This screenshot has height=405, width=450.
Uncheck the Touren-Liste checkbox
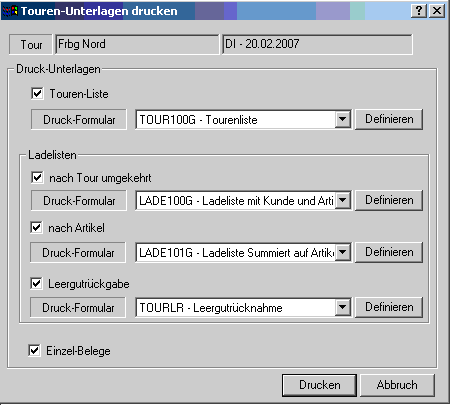click(x=37, y=93)
